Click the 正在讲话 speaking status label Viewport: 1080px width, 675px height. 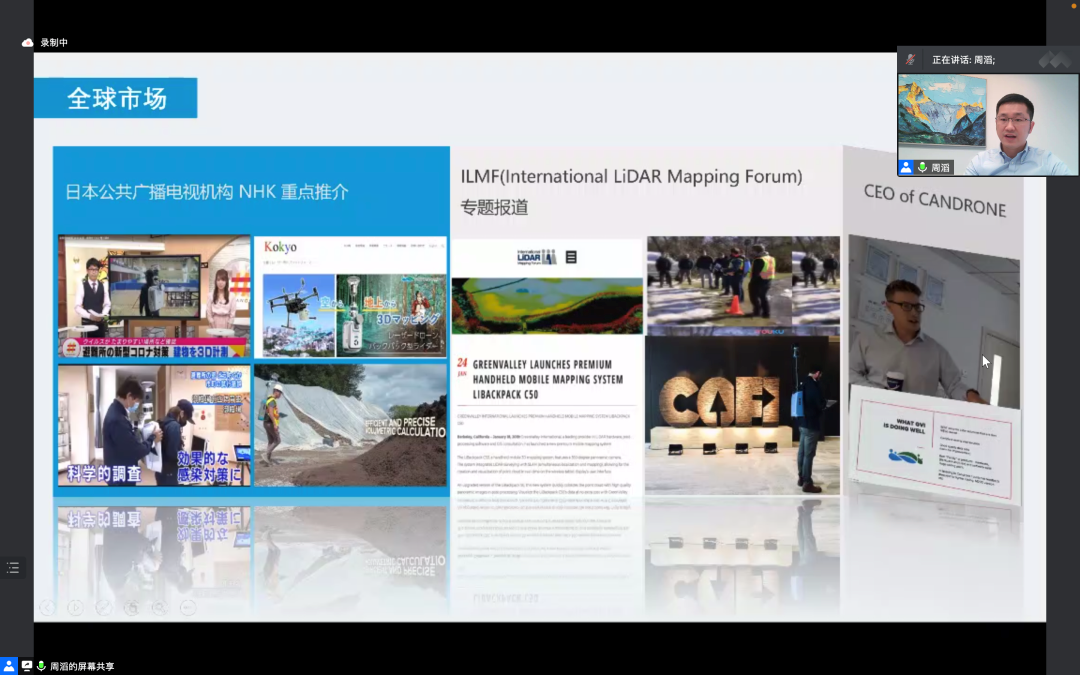pos(963,60)
